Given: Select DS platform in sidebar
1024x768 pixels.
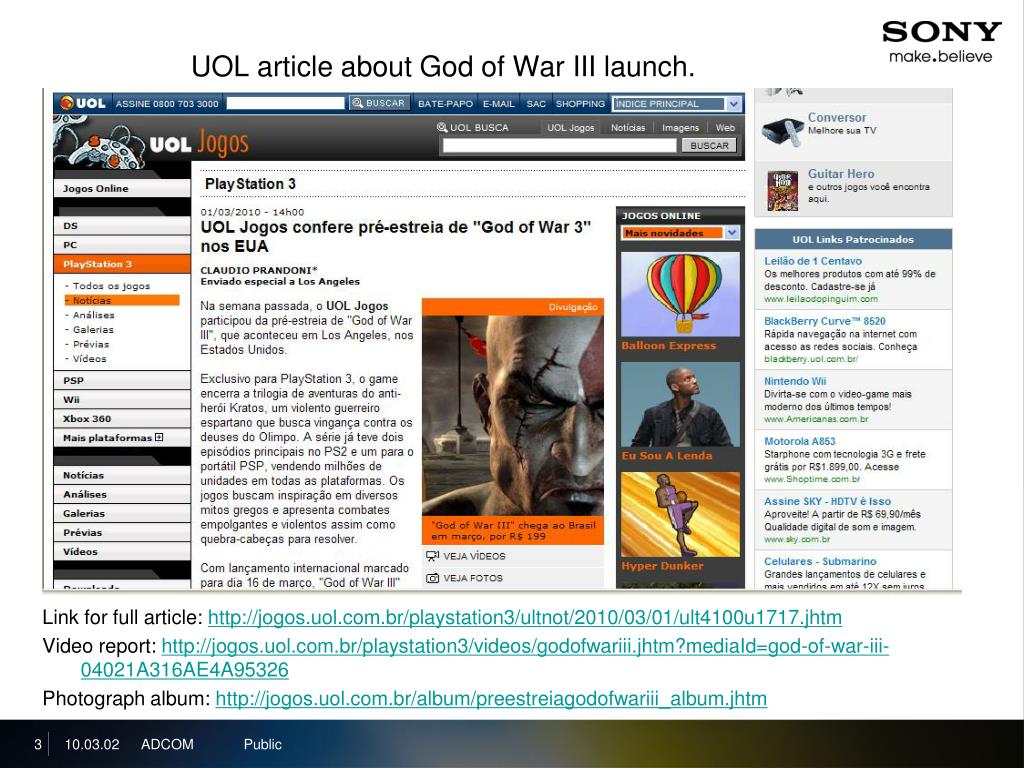Looking at the screenshot, I should pos(122,225).
